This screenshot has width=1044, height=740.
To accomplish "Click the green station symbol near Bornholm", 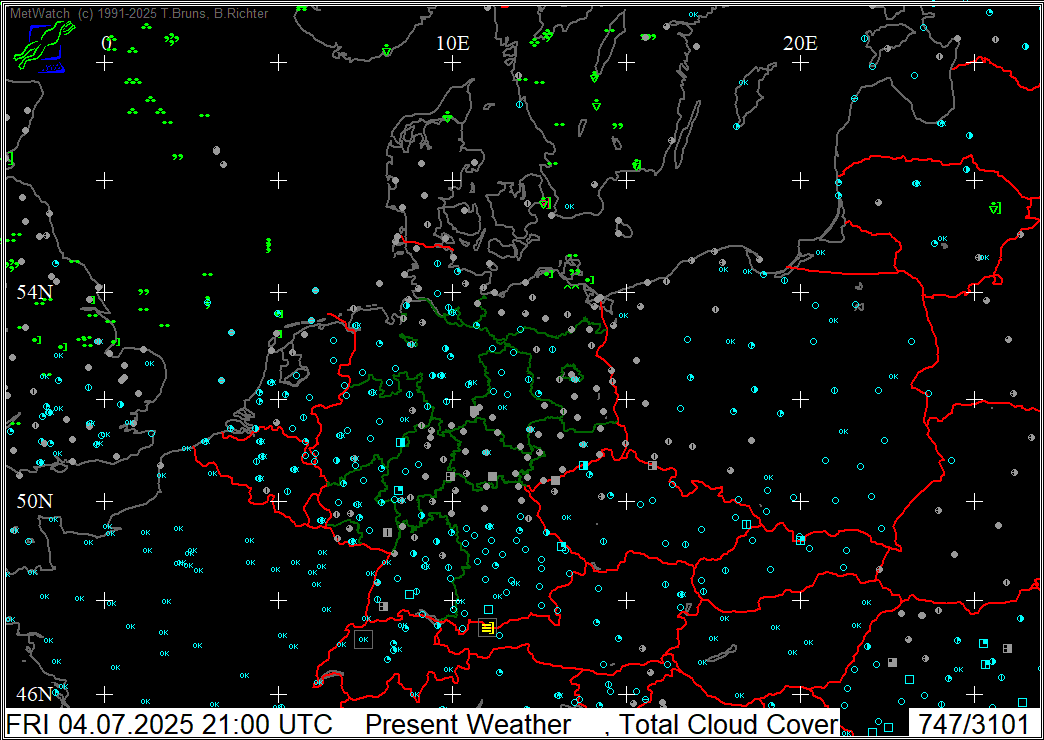I will coord(637,164).
